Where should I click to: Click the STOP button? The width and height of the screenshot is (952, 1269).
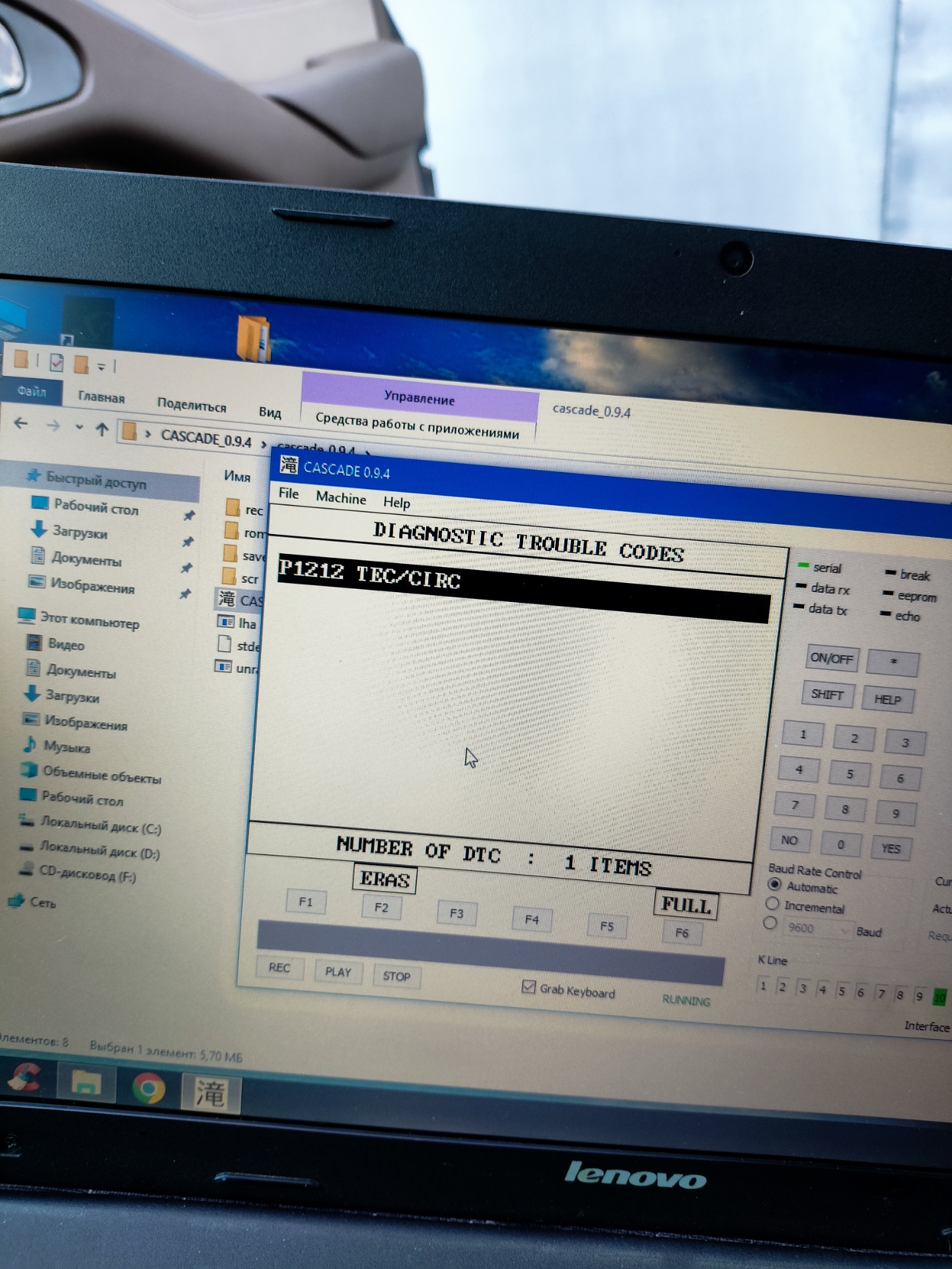click(396, 976)
